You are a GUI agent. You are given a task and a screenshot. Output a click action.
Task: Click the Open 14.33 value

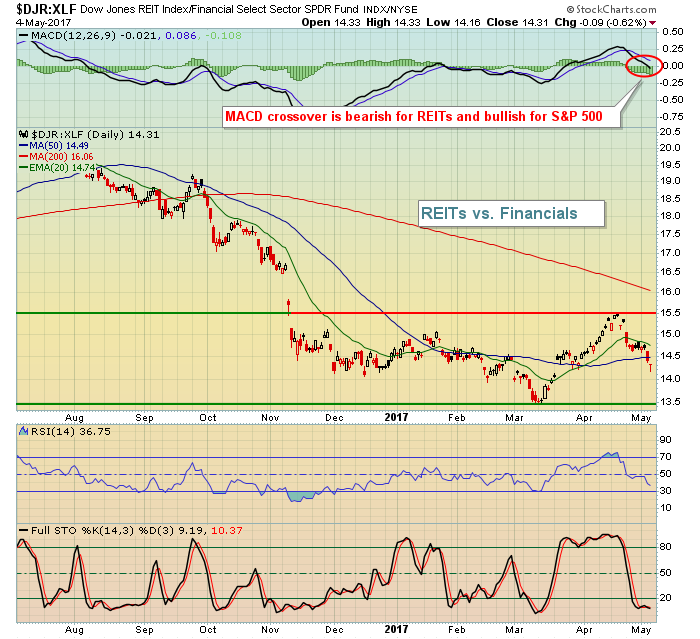tap(331, 22)
